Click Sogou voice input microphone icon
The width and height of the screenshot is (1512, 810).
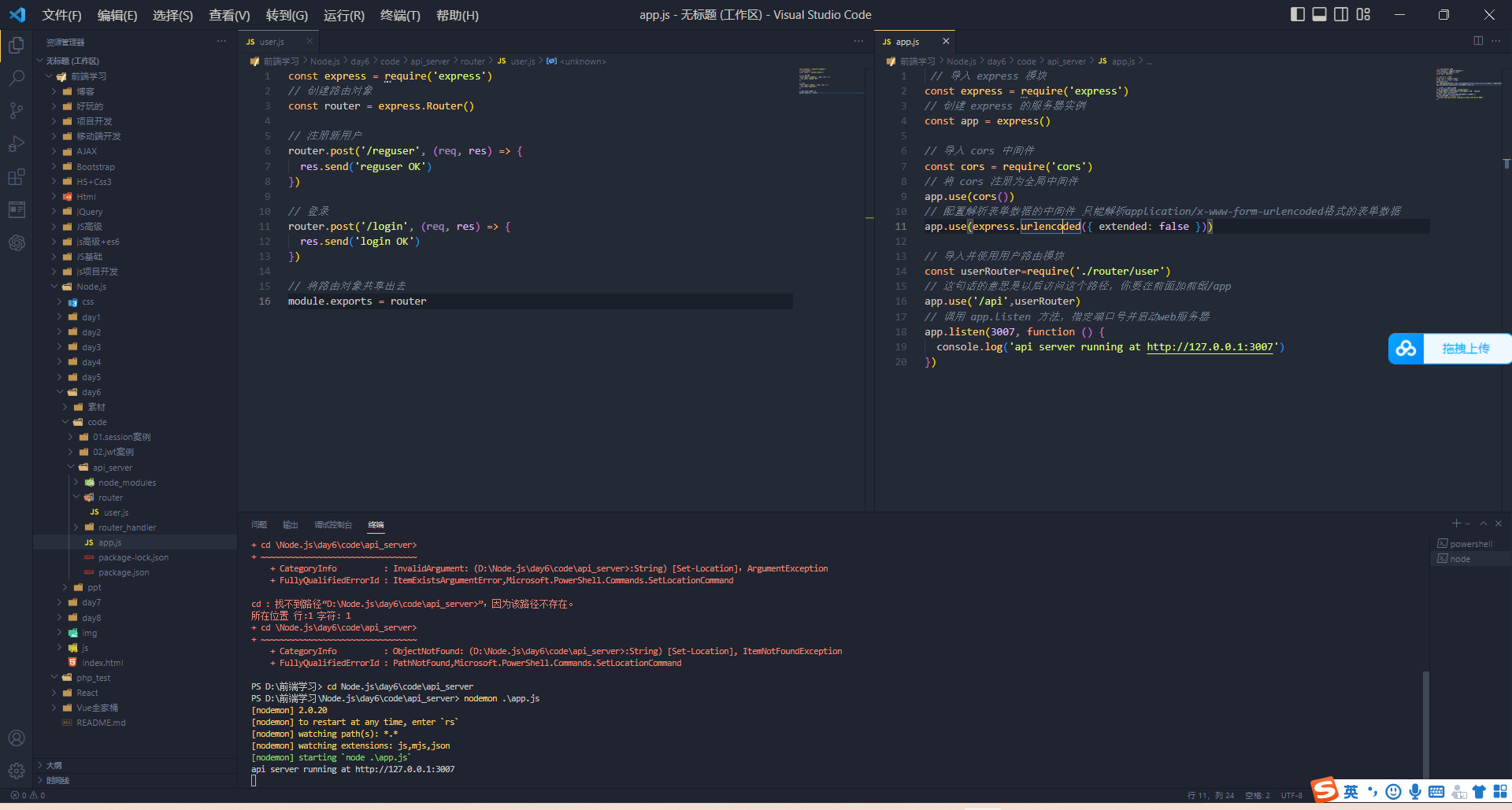1415,792
